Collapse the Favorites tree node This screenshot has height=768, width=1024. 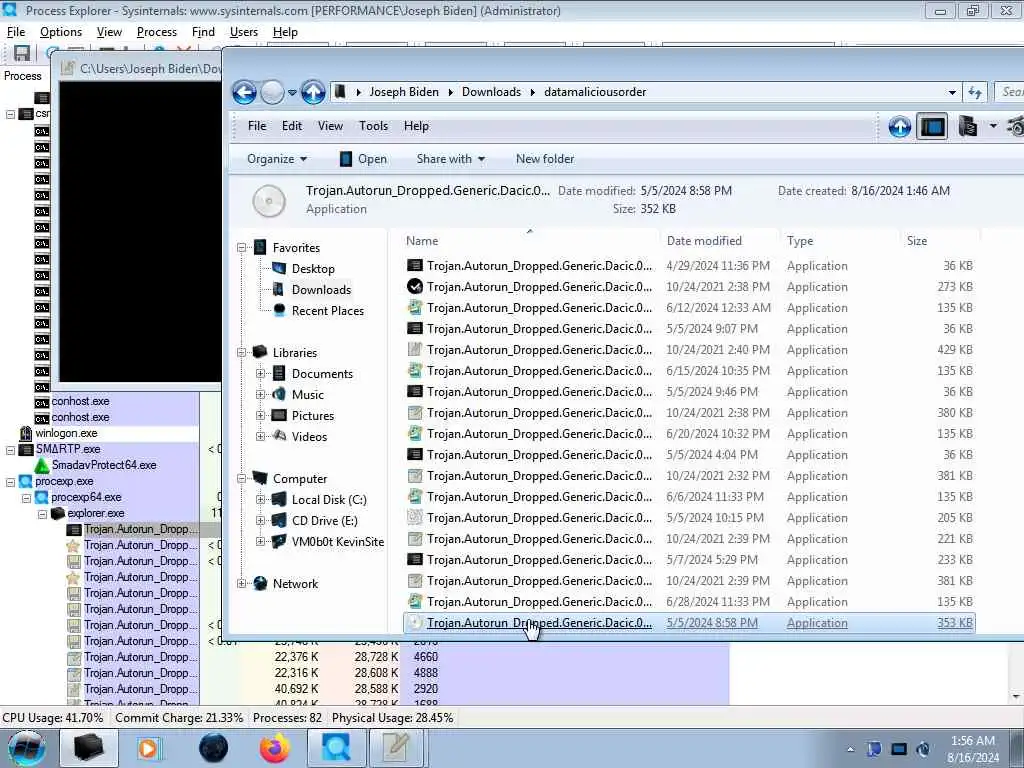(x=242, y=248)
